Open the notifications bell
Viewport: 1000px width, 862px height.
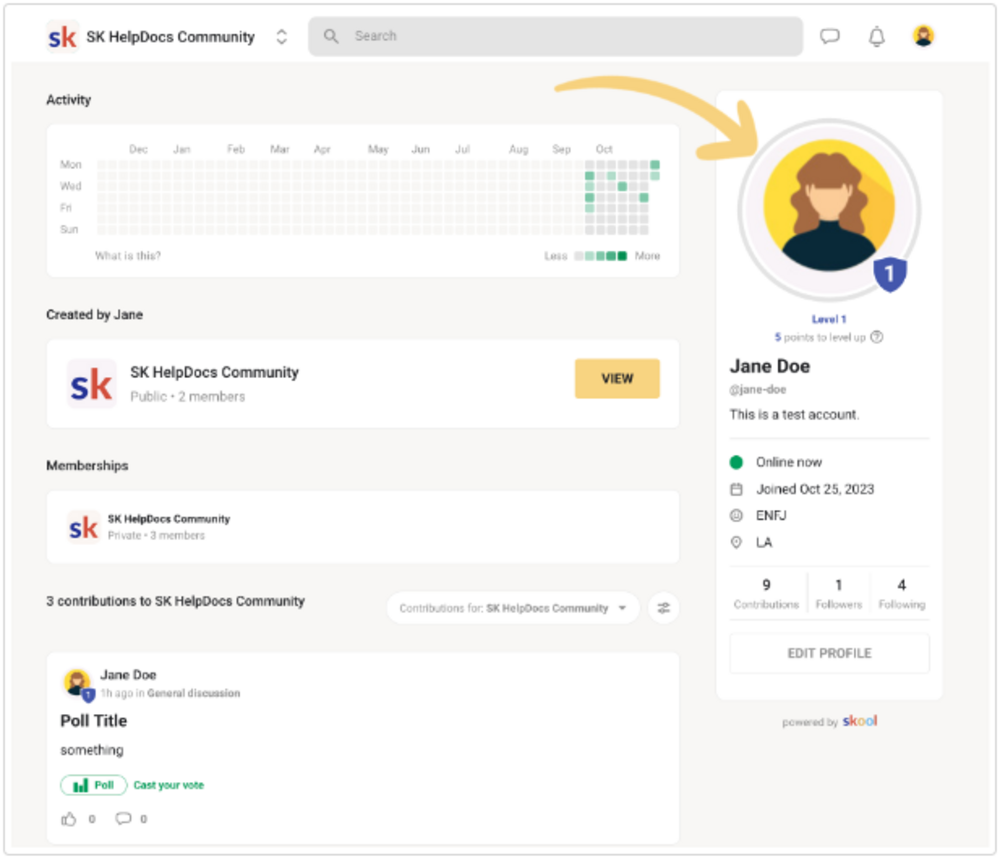pyautogui.click(x=877, y=36)
